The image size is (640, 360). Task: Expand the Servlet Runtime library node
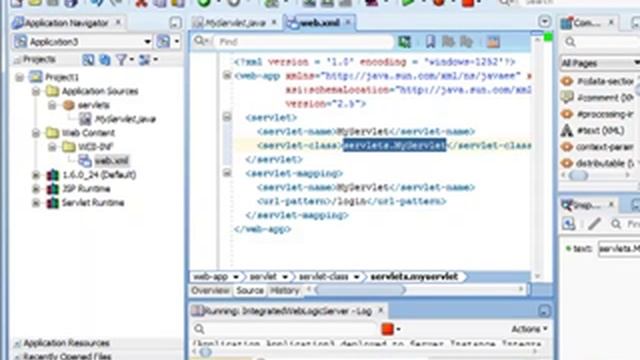tap(36, 203)
